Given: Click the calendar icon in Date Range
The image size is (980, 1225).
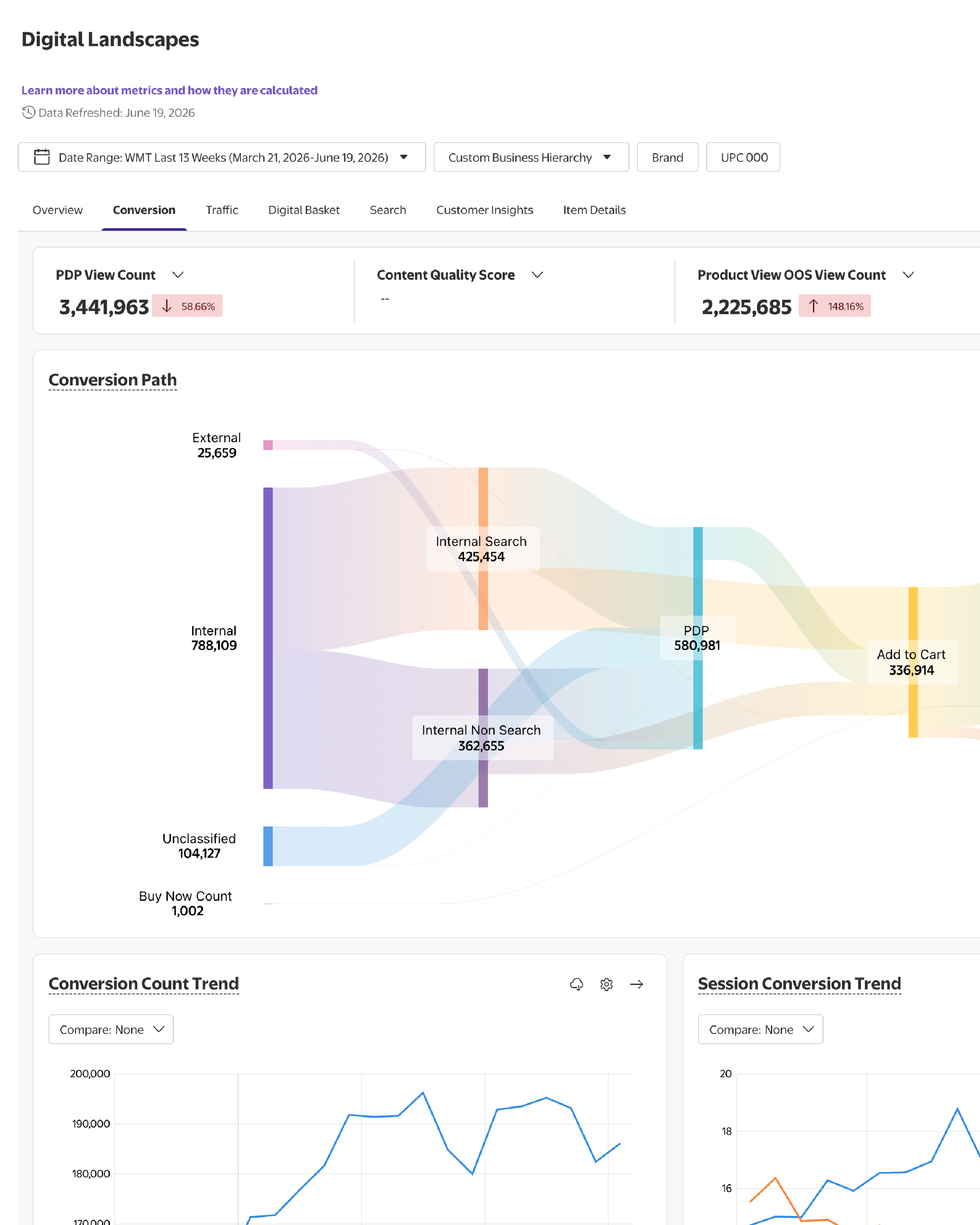Looking at the screenshot, I should tap(42, 157).
